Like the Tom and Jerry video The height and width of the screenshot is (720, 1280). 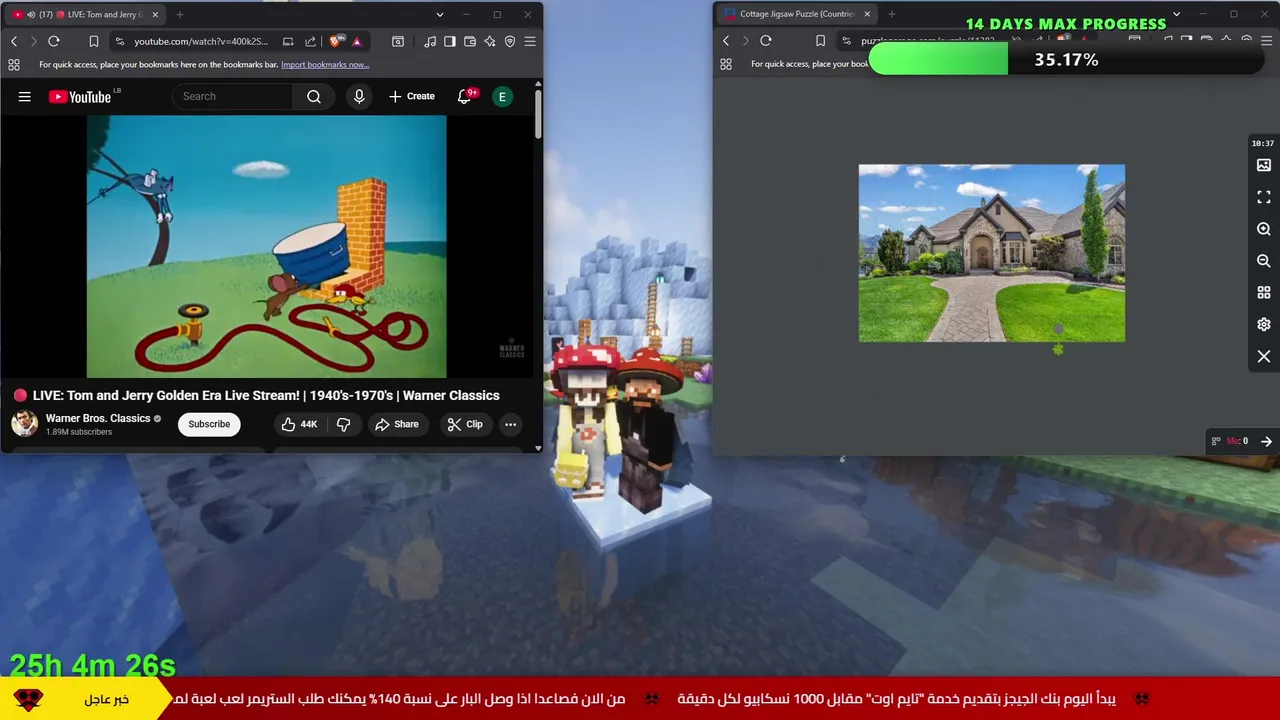pyautogui.click(x=299, y=424)
